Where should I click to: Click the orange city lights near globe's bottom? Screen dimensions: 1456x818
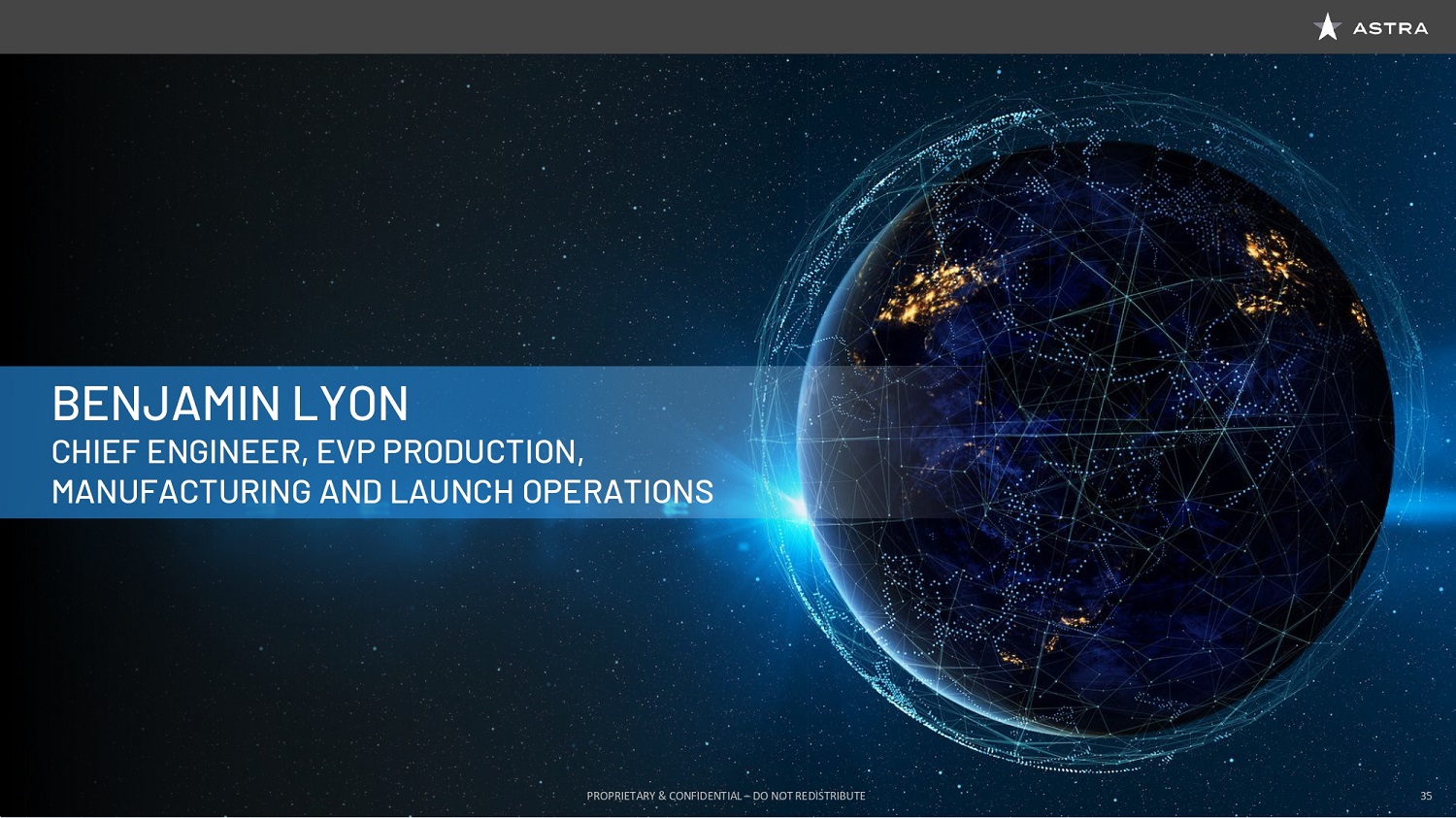pos(1073,620)
